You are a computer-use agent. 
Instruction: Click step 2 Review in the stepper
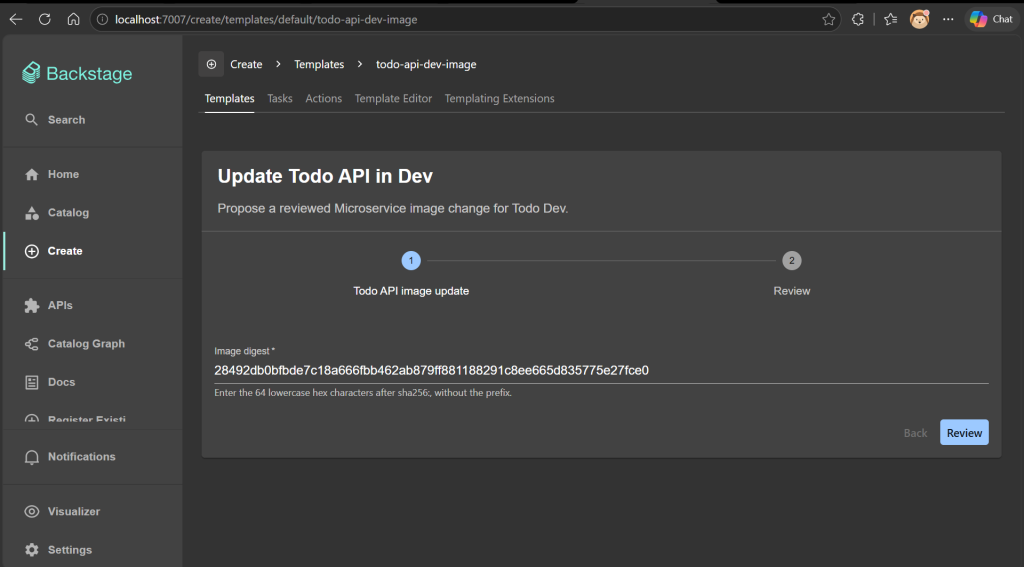click(792, 274)
